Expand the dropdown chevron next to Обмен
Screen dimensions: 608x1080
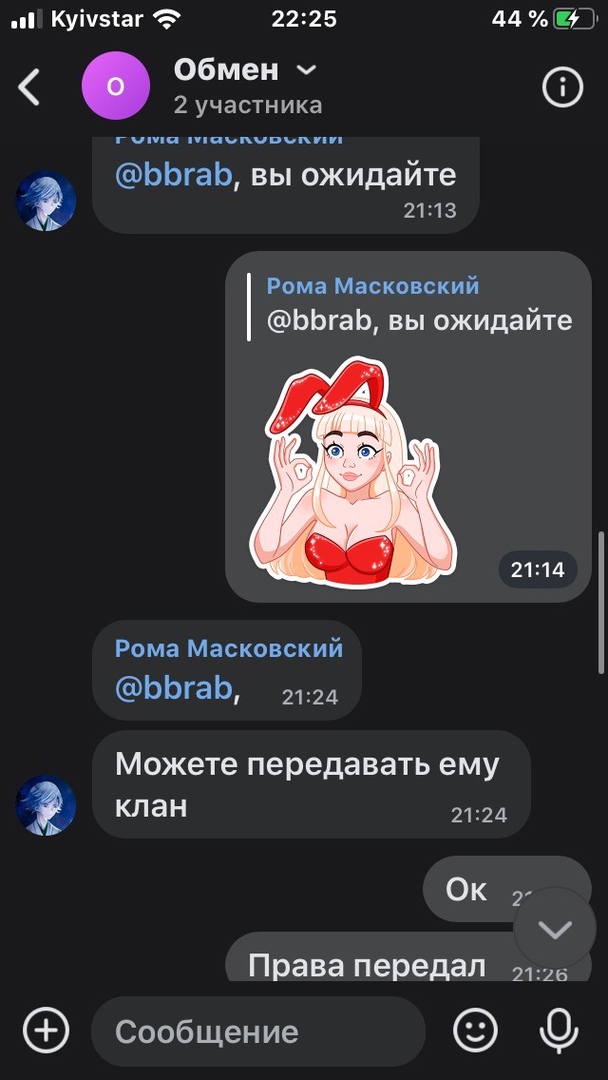[306, 70]
